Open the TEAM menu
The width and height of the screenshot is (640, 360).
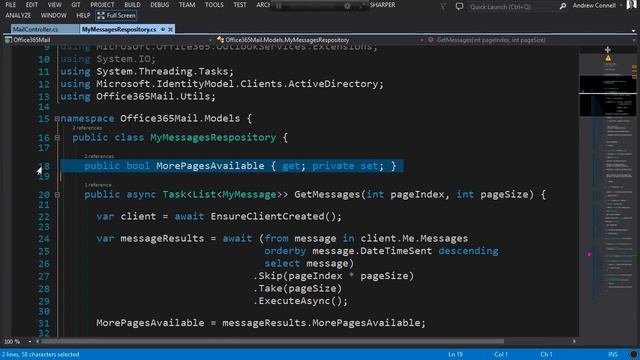[187, 5]
